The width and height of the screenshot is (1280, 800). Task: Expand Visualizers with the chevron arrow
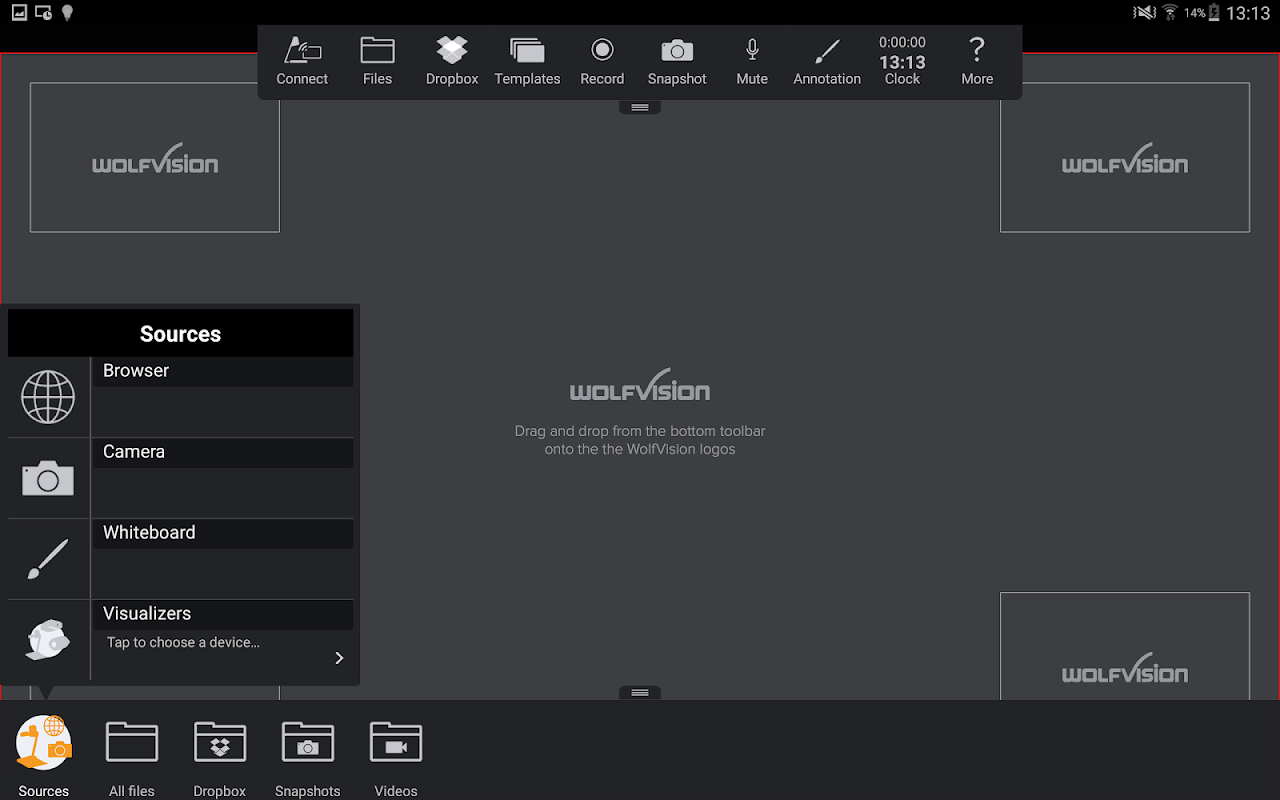pos(339,658)
